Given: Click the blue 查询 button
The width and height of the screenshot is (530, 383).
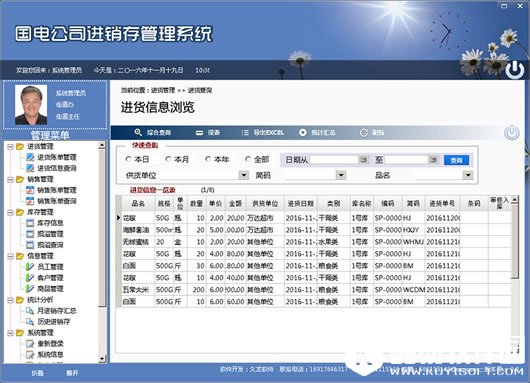Looking at the screenshot, I should tap(456, 160).
